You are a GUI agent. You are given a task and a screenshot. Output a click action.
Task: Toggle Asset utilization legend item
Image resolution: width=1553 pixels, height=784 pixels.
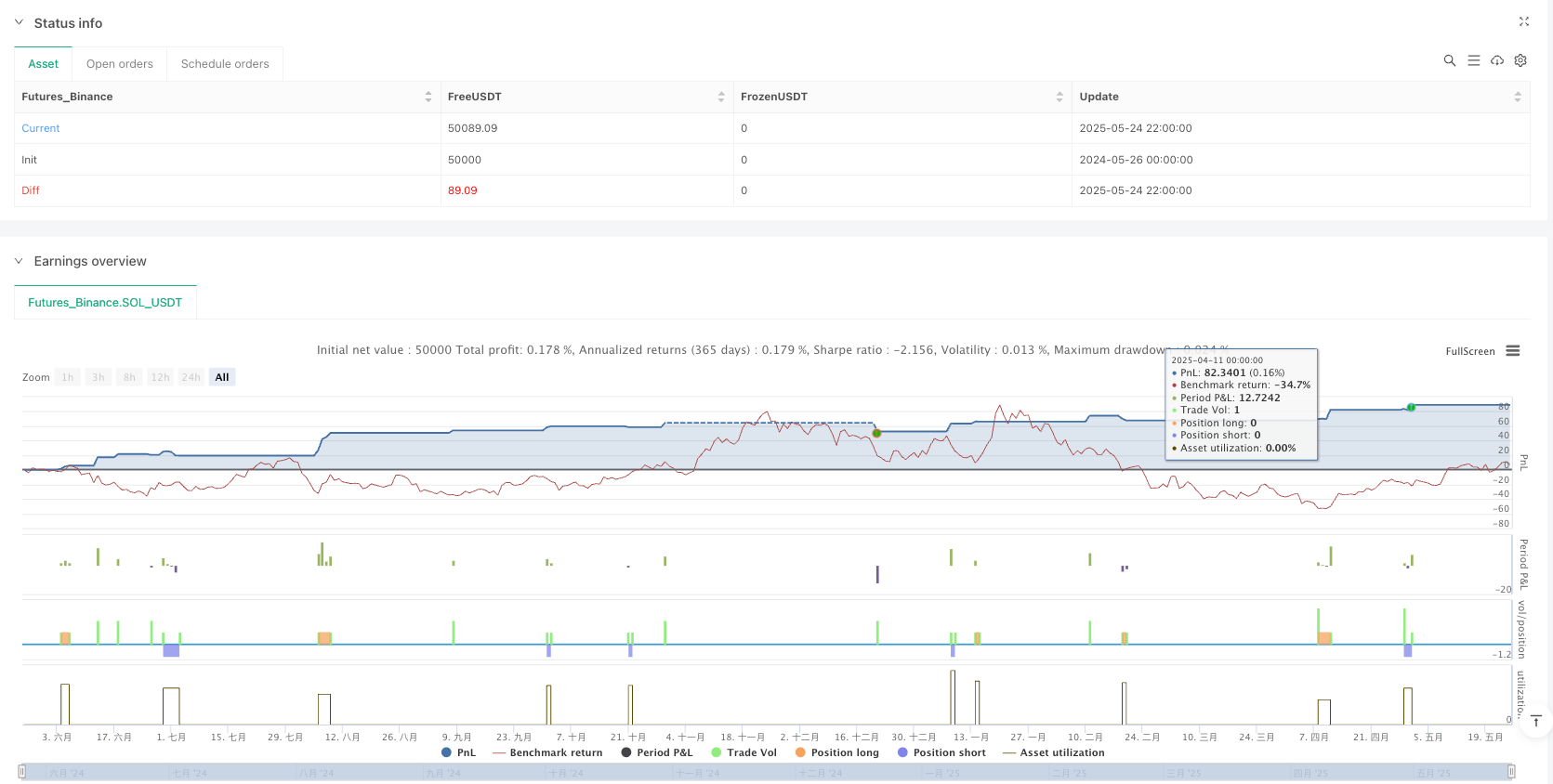pyautogui.click(x=1053, y=752)
